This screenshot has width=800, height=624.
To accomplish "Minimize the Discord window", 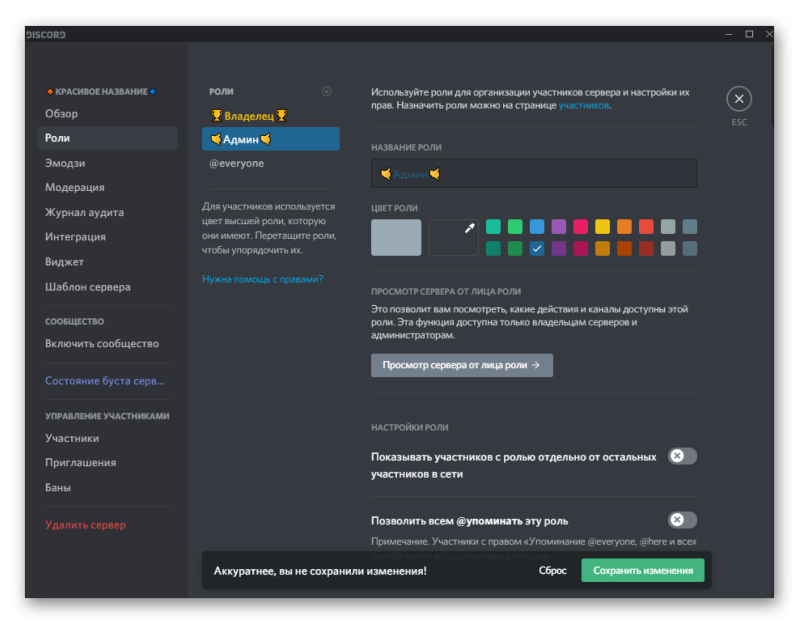I will point(729,34).
